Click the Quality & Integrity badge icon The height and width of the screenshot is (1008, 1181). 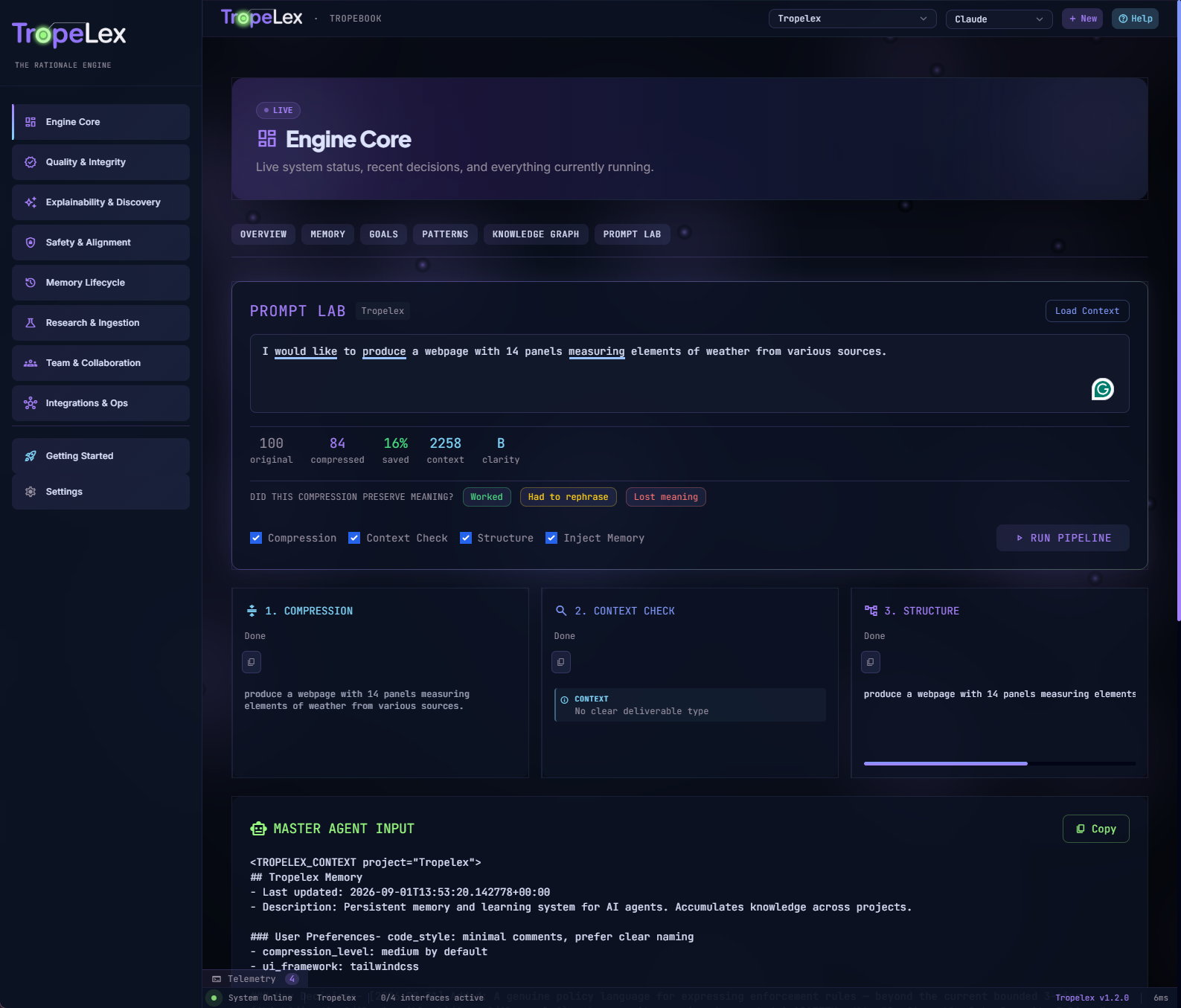click(31, 162)
